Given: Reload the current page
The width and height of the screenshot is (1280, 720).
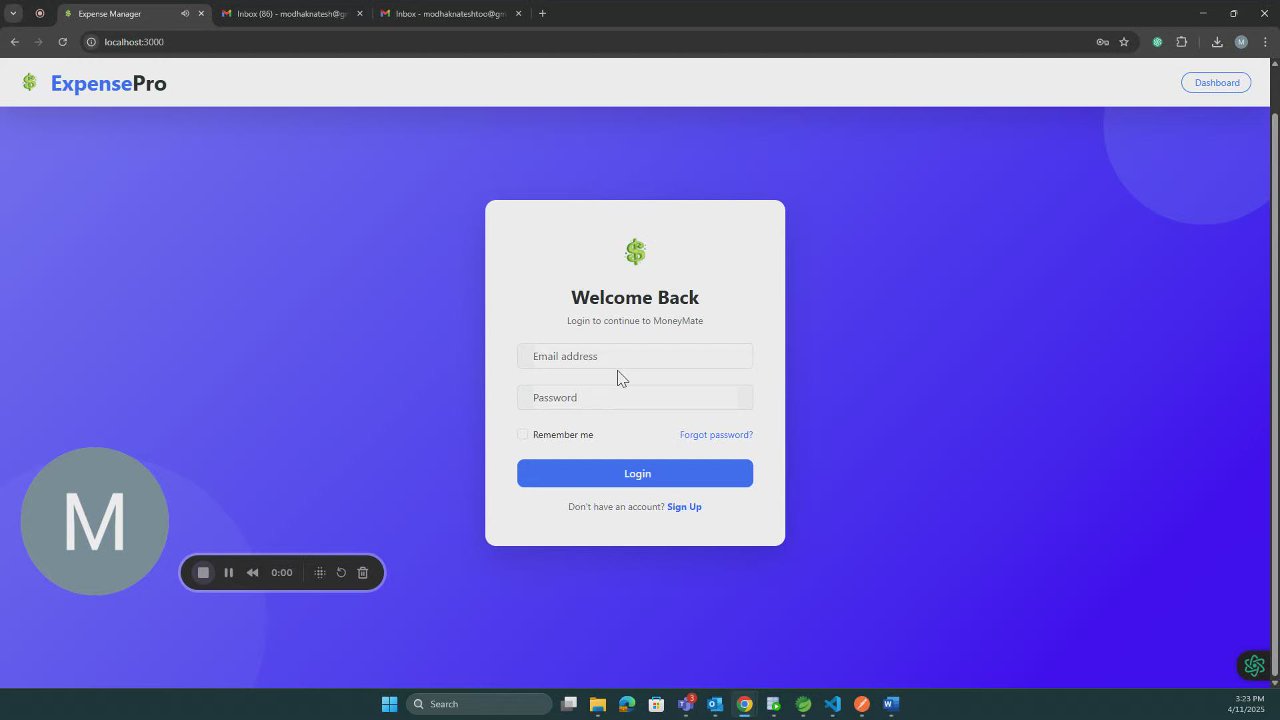Looking at the screenshot, I should point(62,42).
